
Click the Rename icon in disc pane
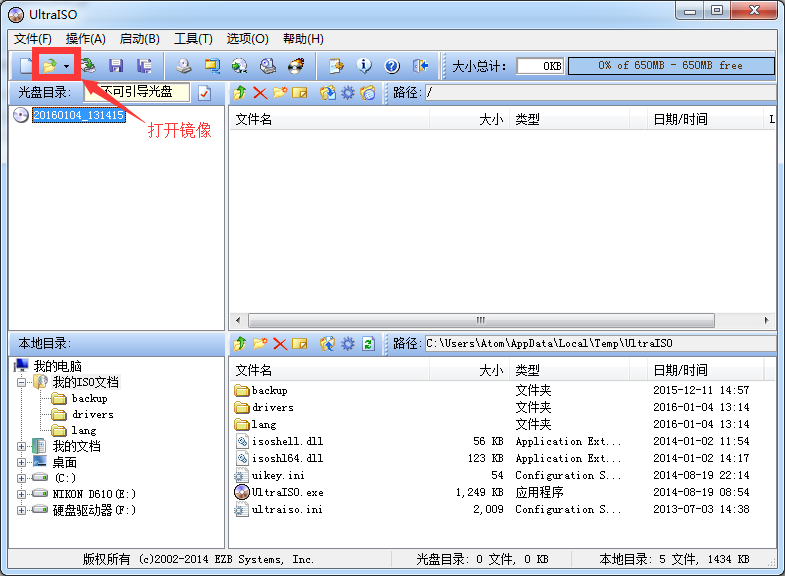pyautogui.click(x=299, y=93)
